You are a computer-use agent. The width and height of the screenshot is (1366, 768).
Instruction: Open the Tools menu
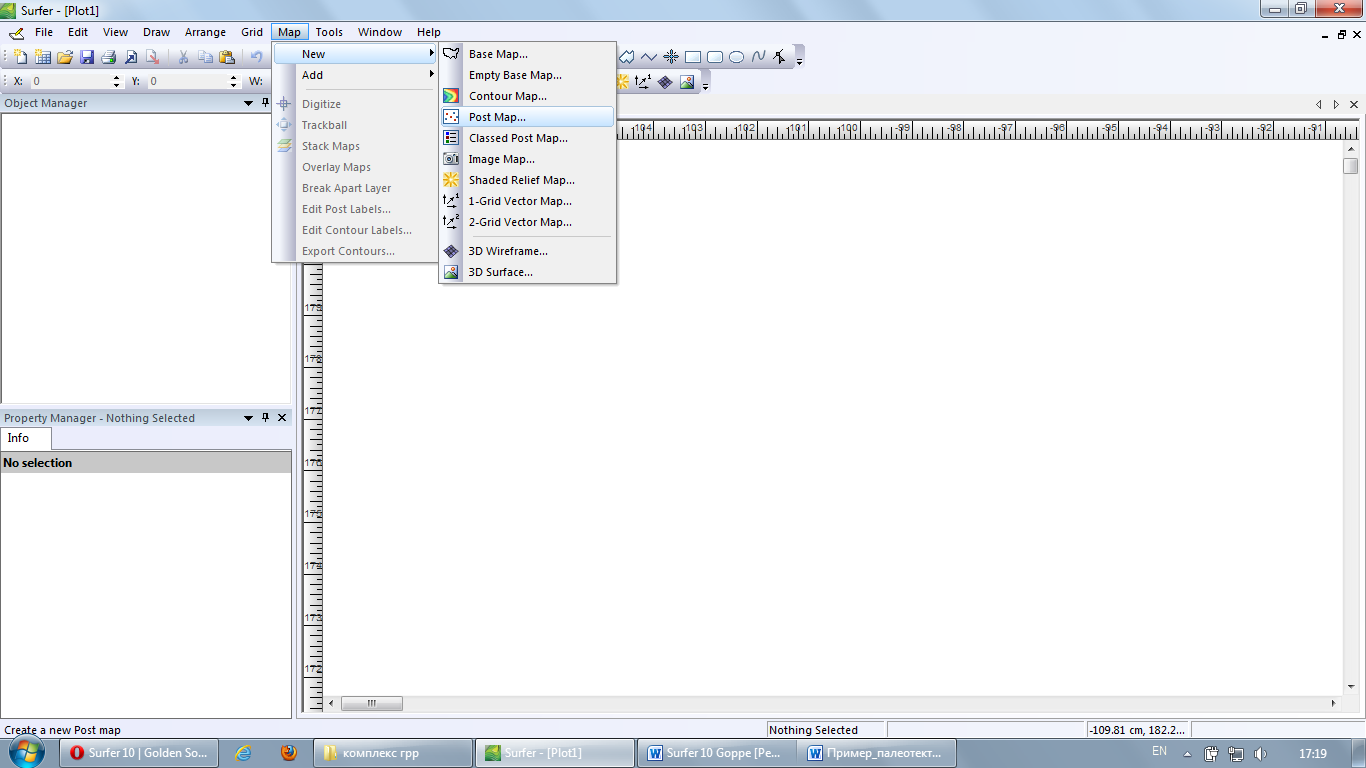pyautogui.click(x=329, y=32)
